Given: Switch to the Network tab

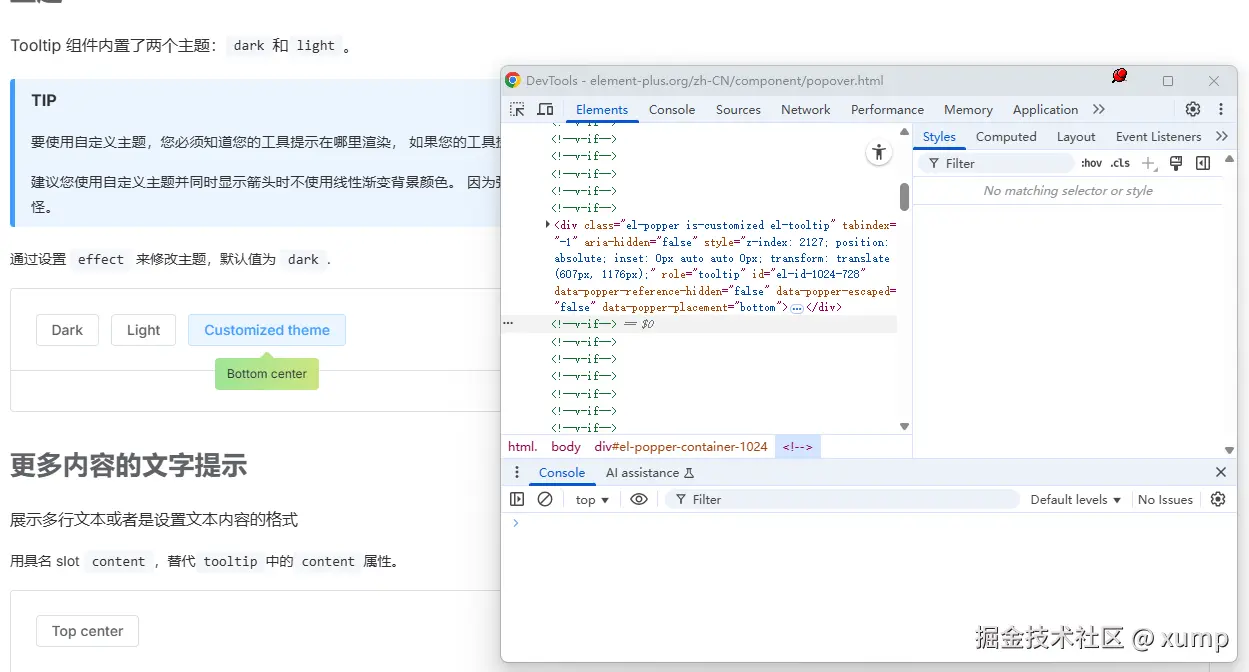Looking at the screenshot, I should click(805, 110).
